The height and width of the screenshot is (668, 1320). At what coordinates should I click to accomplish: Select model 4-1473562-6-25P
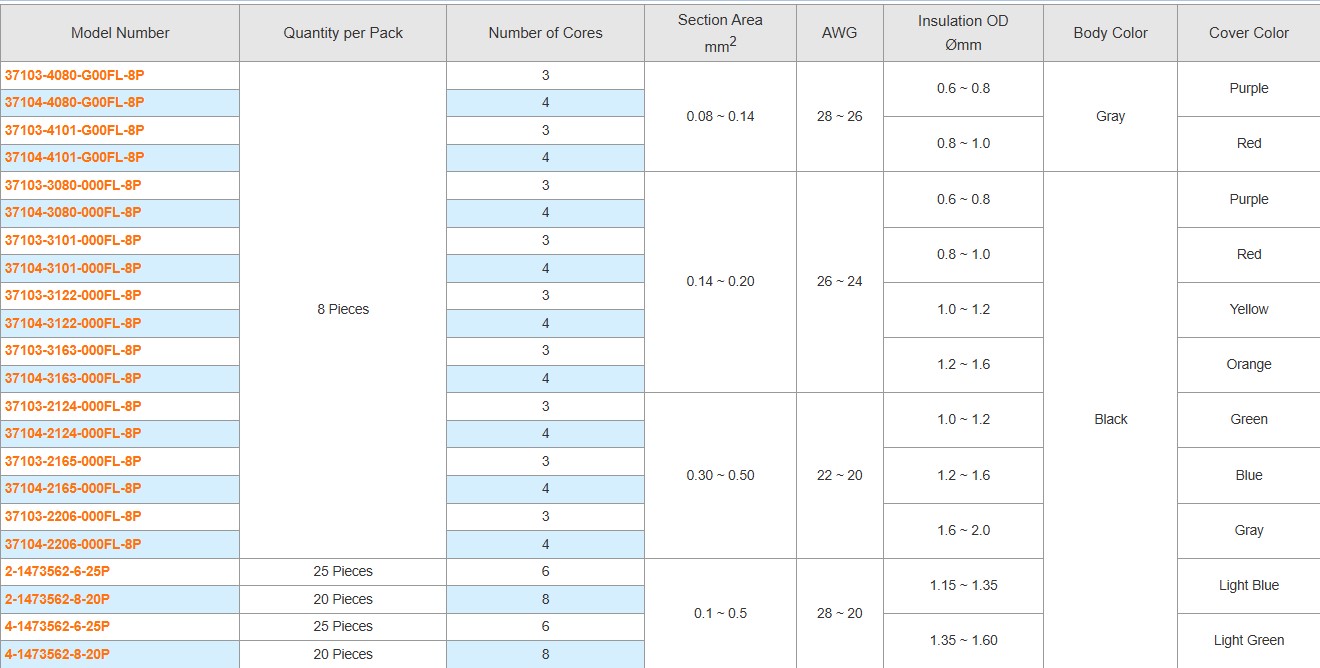(x=57, y=626)
